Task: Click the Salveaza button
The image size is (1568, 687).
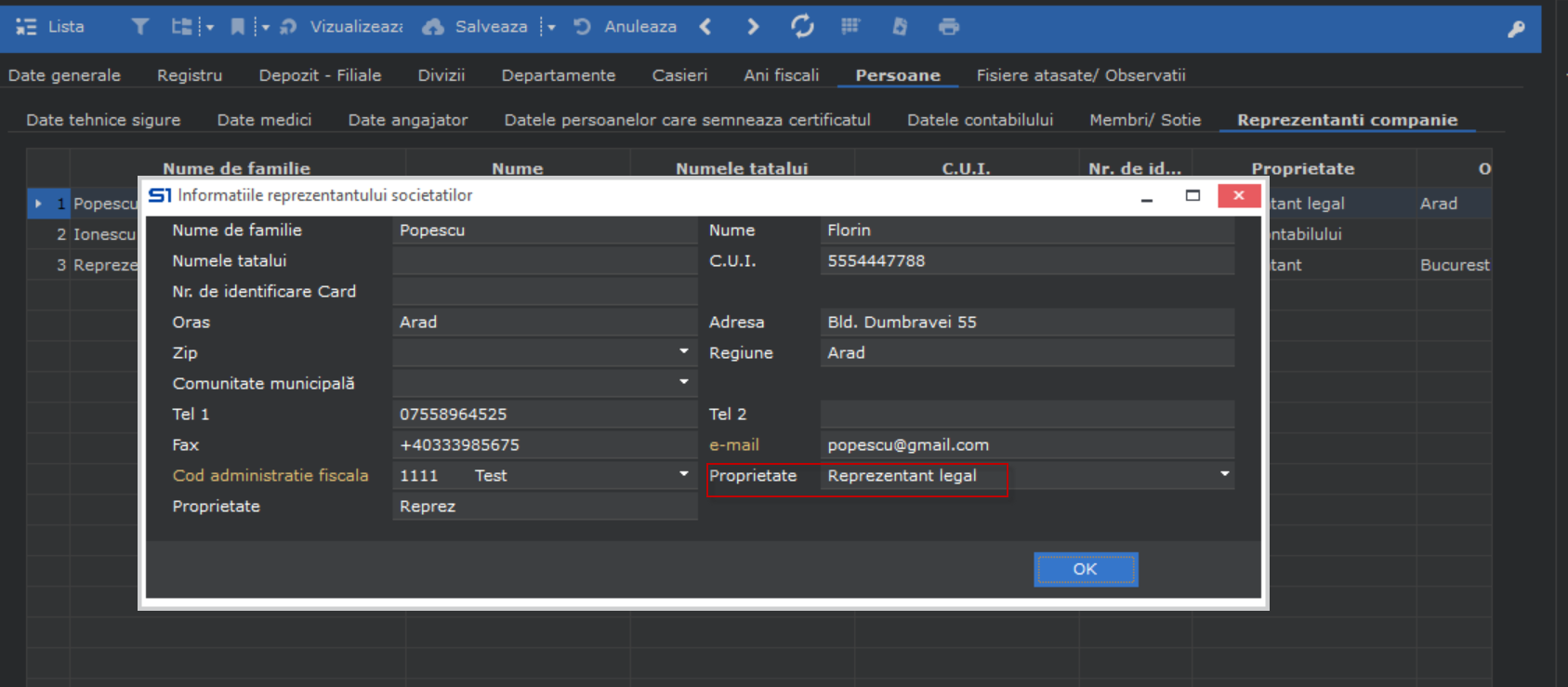Action: click(476, 27)
